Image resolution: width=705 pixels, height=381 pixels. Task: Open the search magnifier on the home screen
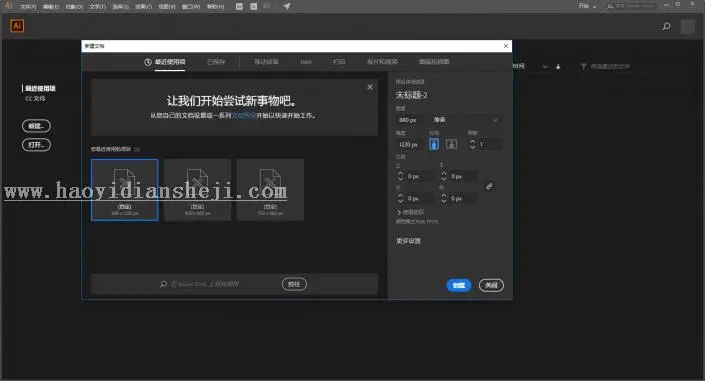666,27
